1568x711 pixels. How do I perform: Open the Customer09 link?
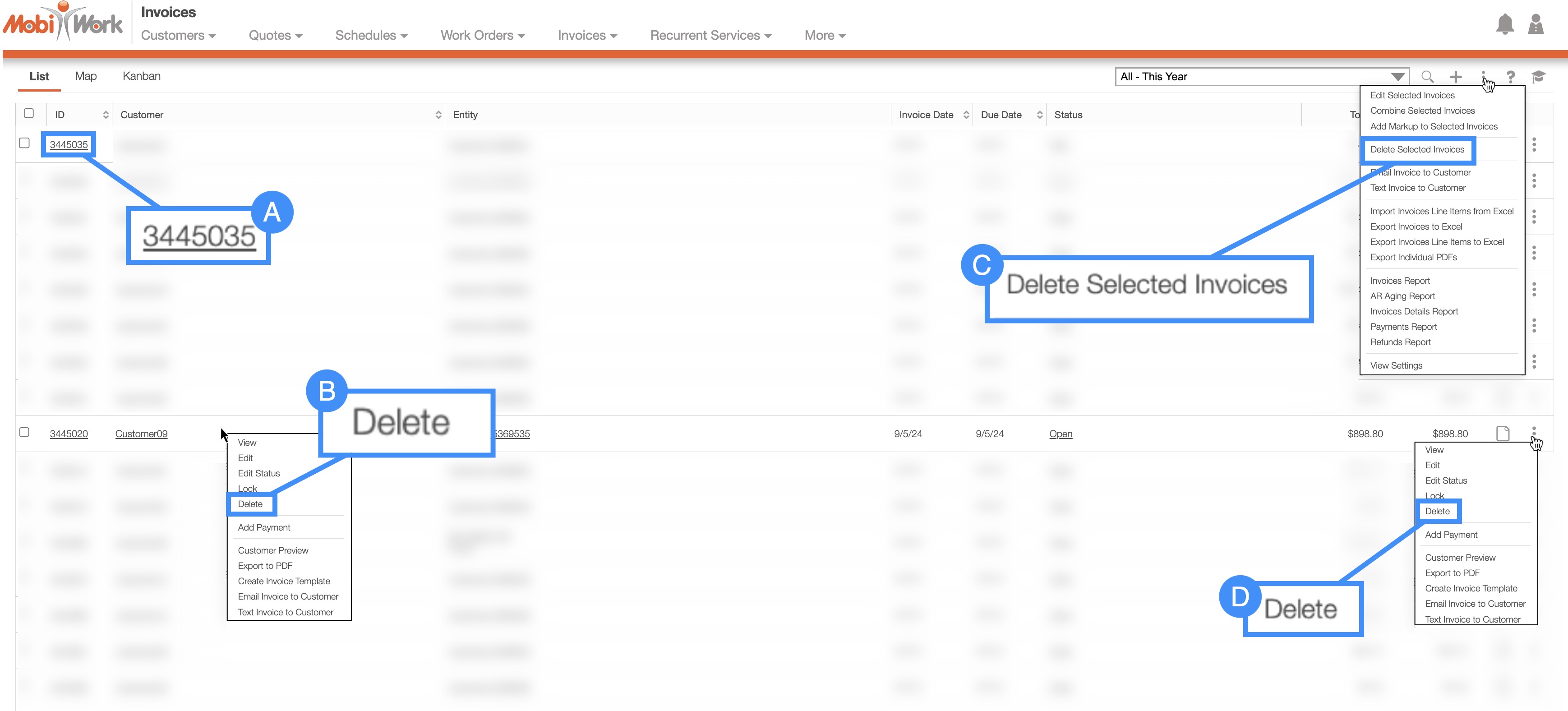pos(141,434)
